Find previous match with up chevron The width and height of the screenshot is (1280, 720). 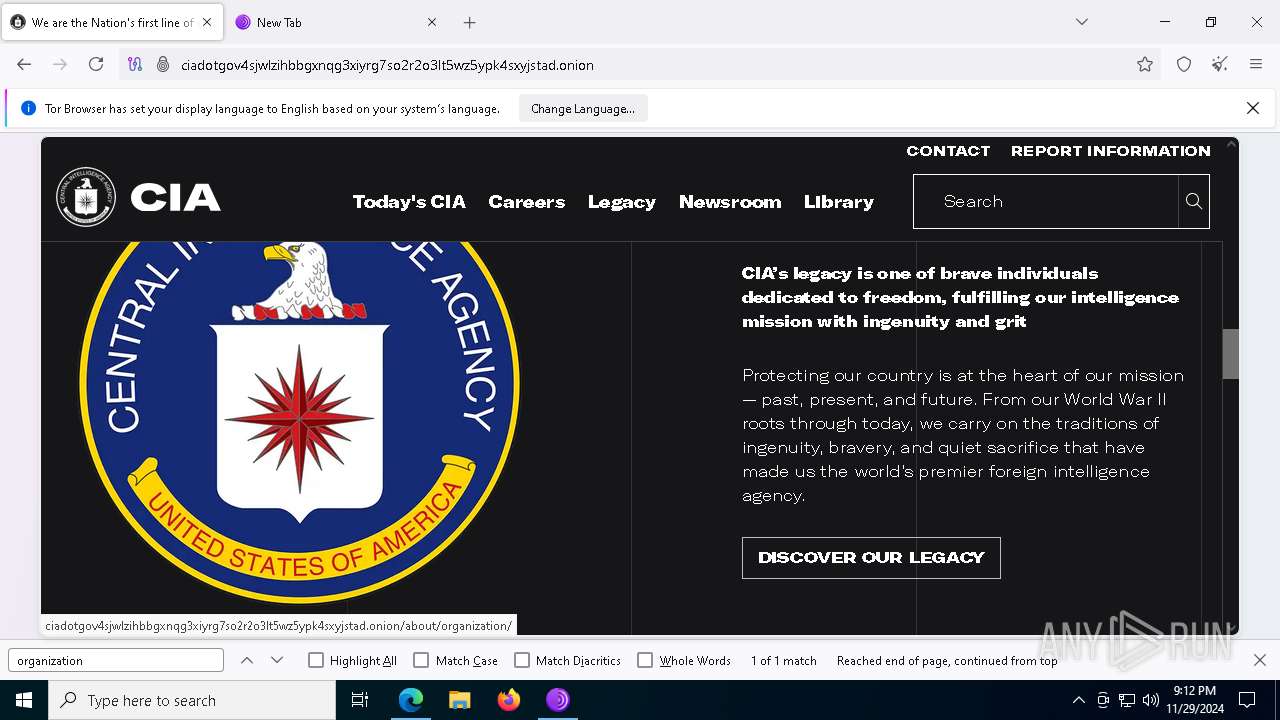247,660
